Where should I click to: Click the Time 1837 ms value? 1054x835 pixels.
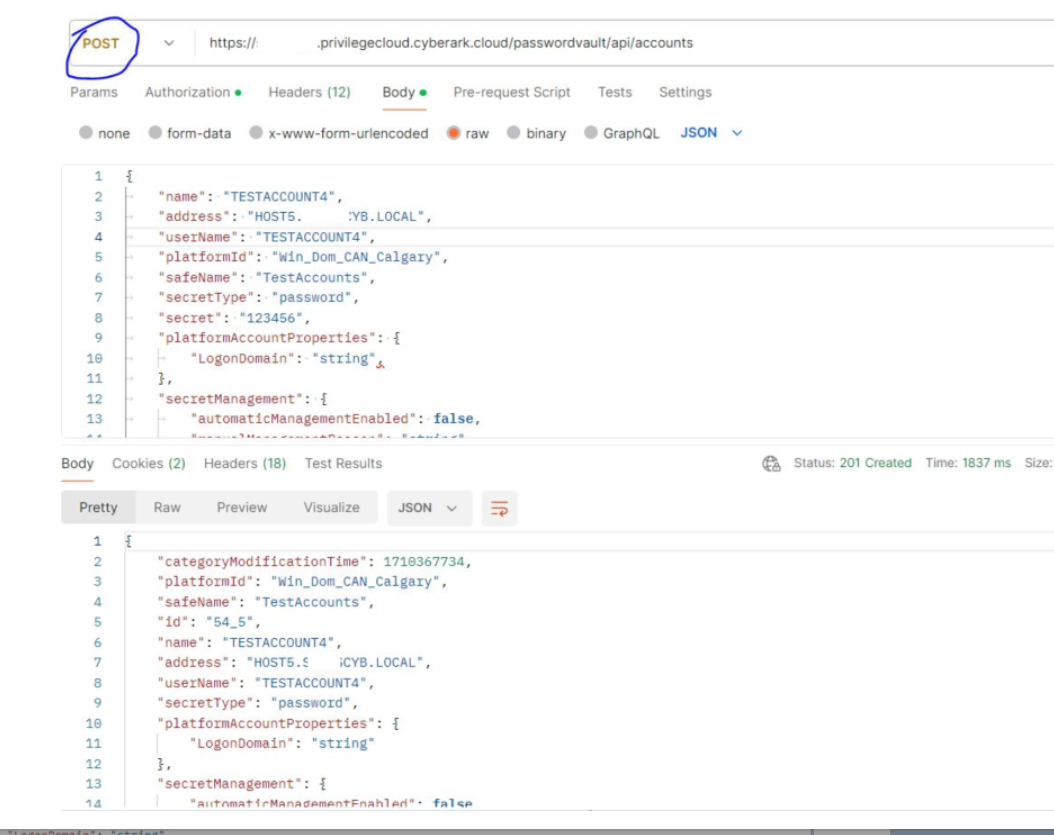click(985, 463)
